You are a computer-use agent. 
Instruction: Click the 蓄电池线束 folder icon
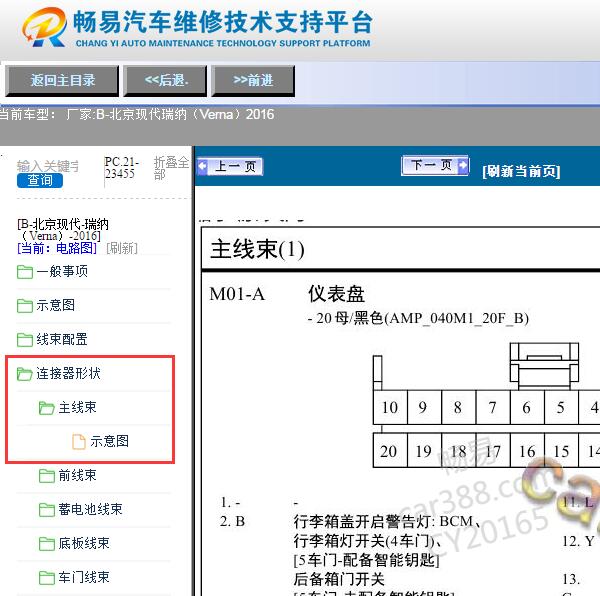47,510
